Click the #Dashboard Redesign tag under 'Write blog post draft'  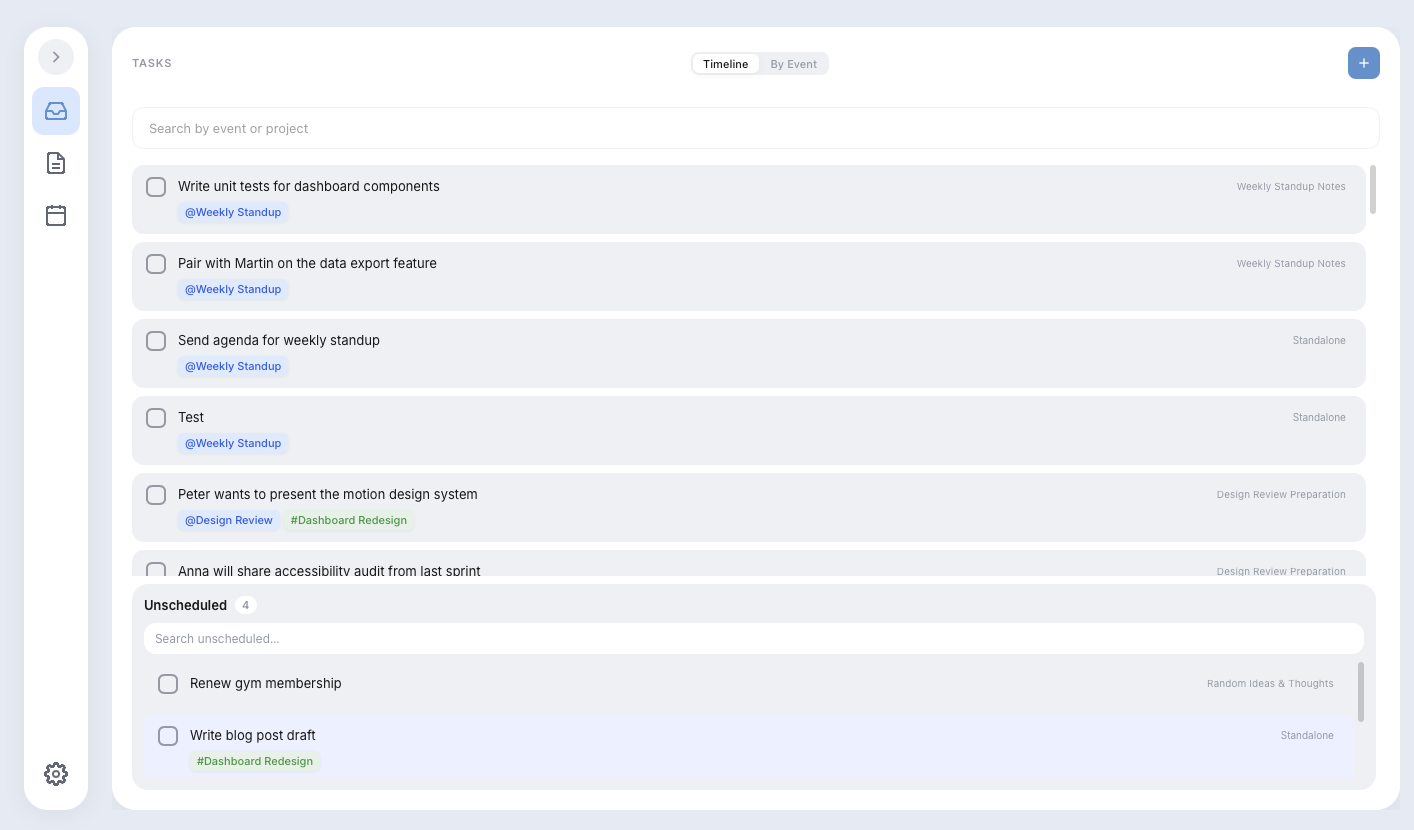(255, 761)
